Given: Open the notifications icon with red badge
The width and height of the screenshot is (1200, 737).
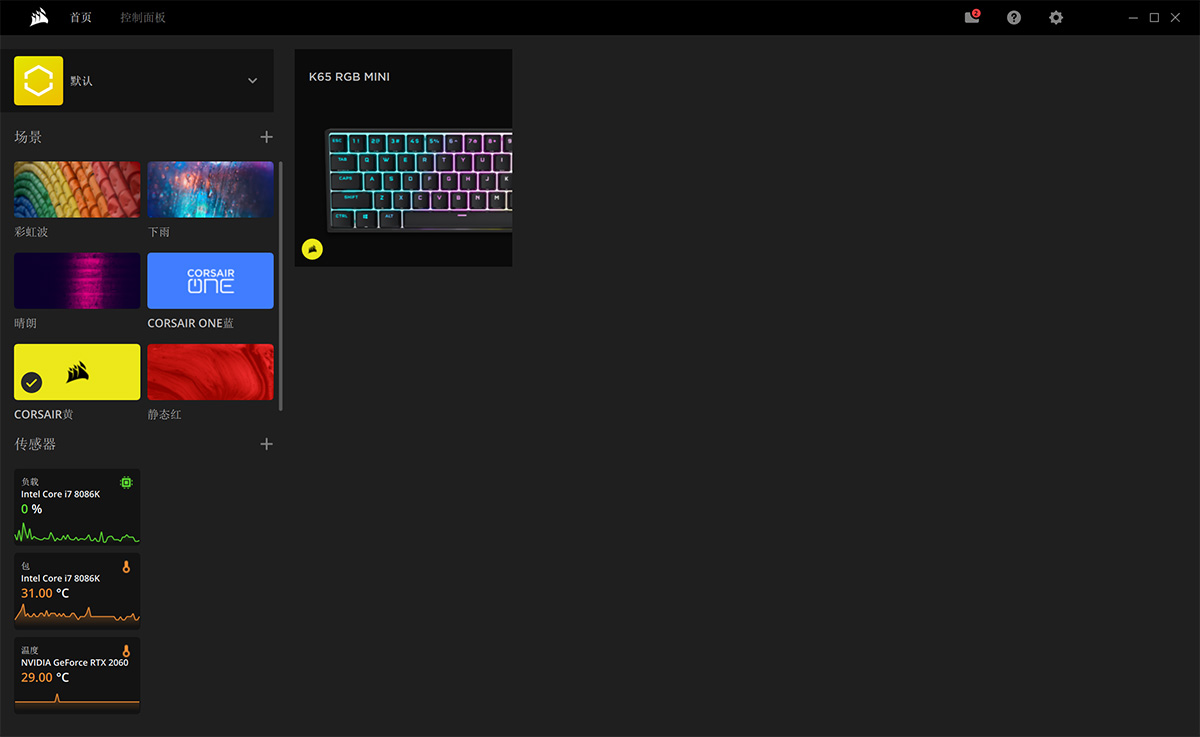Looking at the screenshot, I should pyautogui.click(x=972, y=17).
